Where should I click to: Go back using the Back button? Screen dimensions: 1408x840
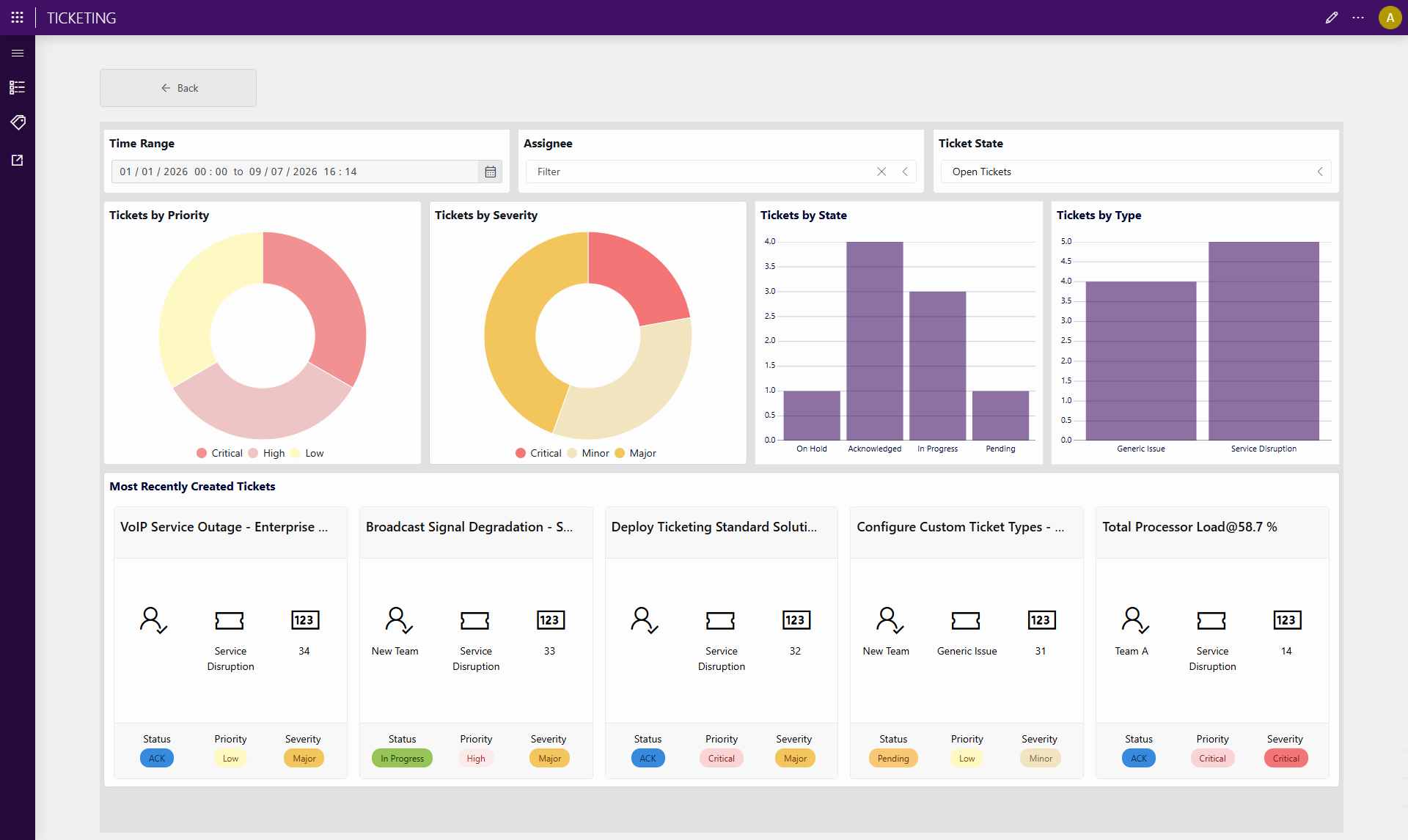pyautogui.click(x=178, y=88)
